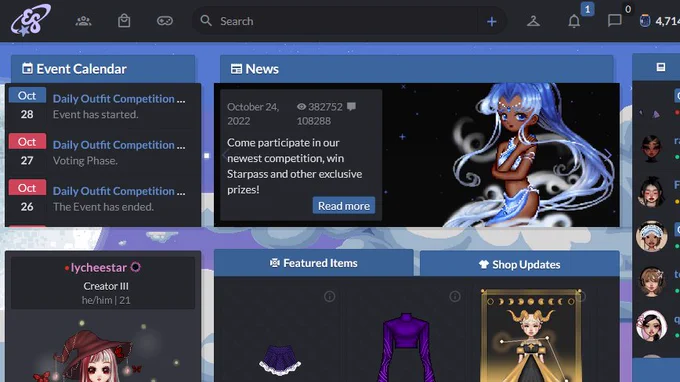
Task: Click the Oct 26 date badge
Action: (27, 197)
